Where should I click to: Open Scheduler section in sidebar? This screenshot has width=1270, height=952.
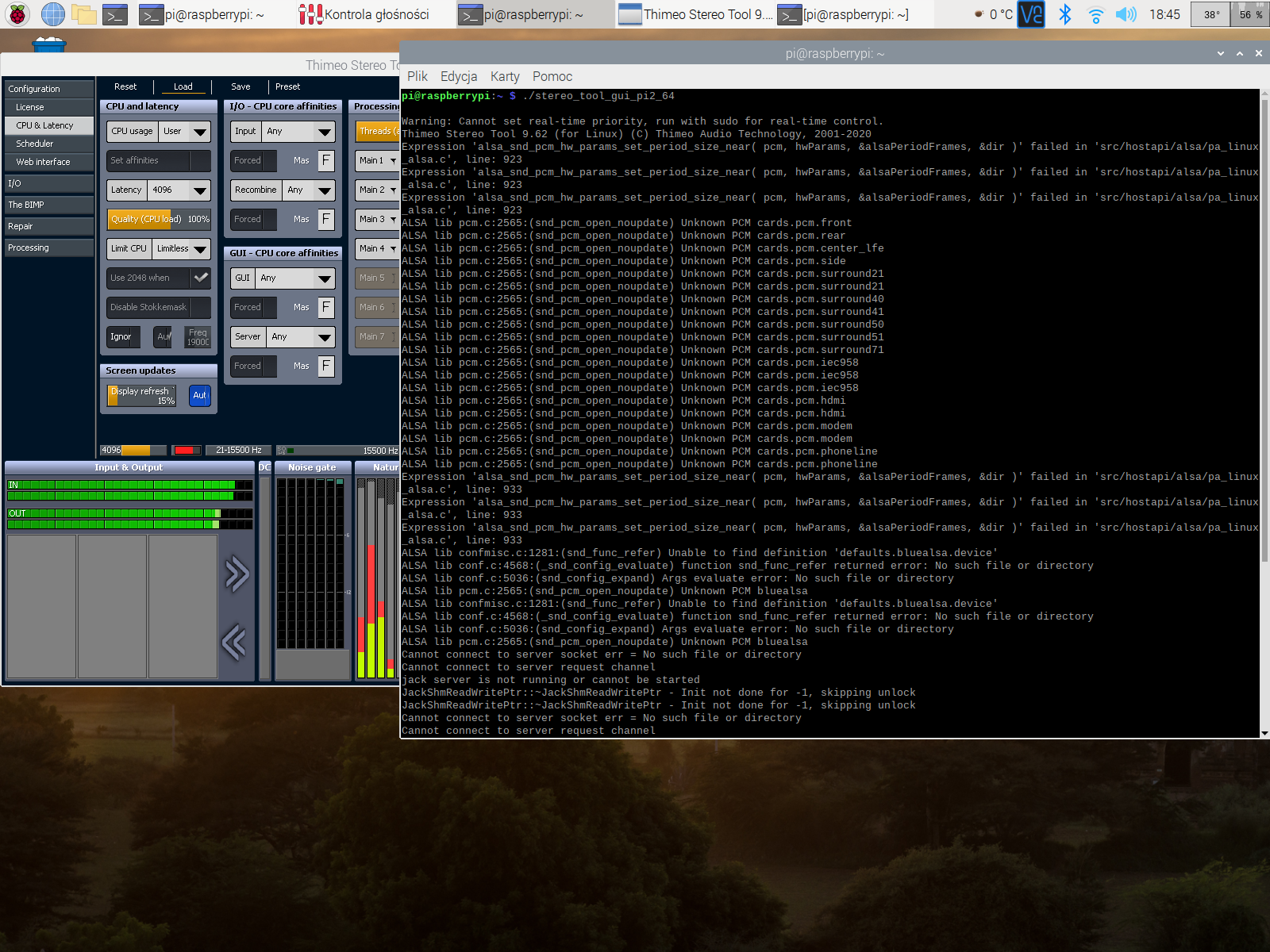click(49, 144)
